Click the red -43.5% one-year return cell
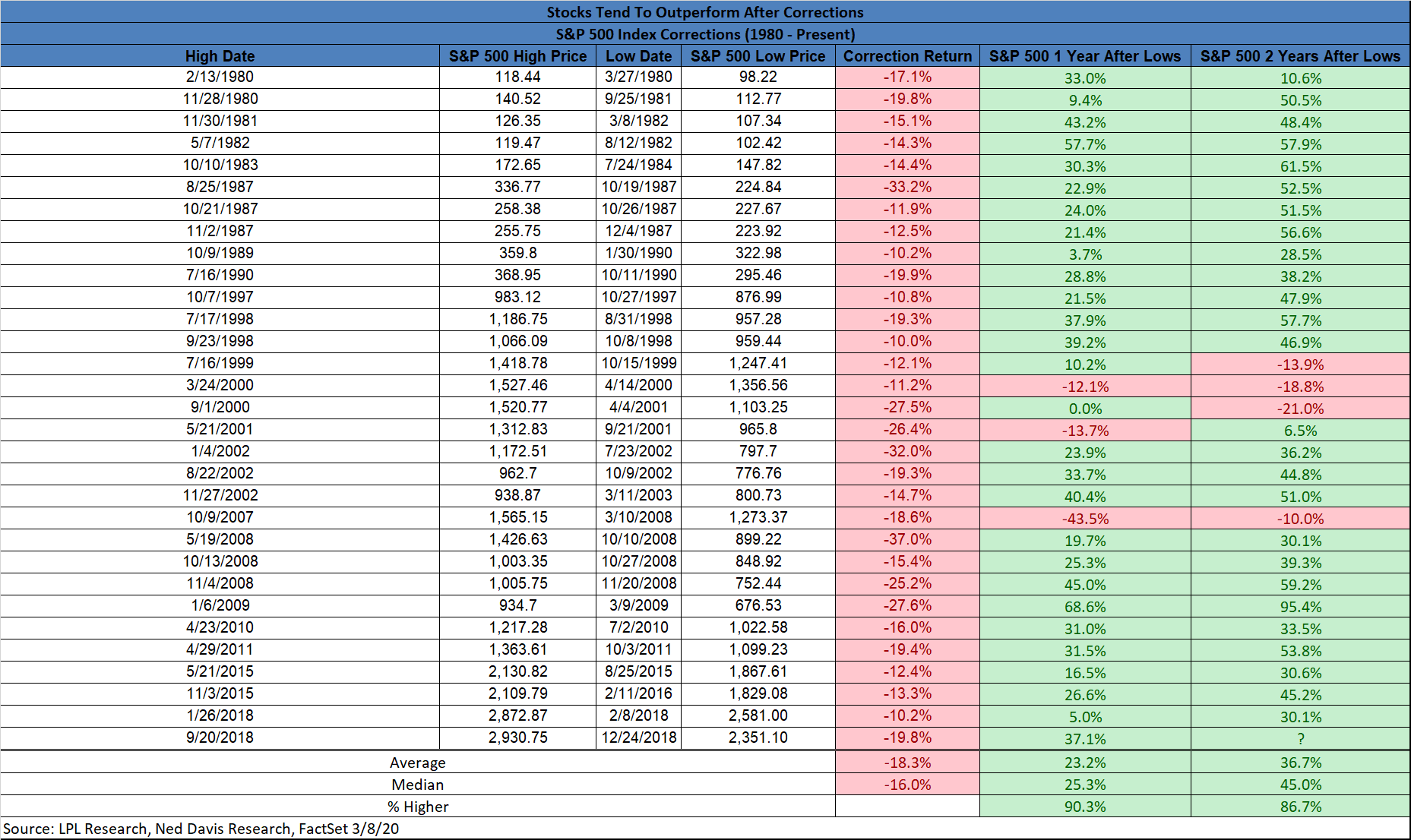The height and width of the screenshot is (840, 1411). (x=1084, y=519)
